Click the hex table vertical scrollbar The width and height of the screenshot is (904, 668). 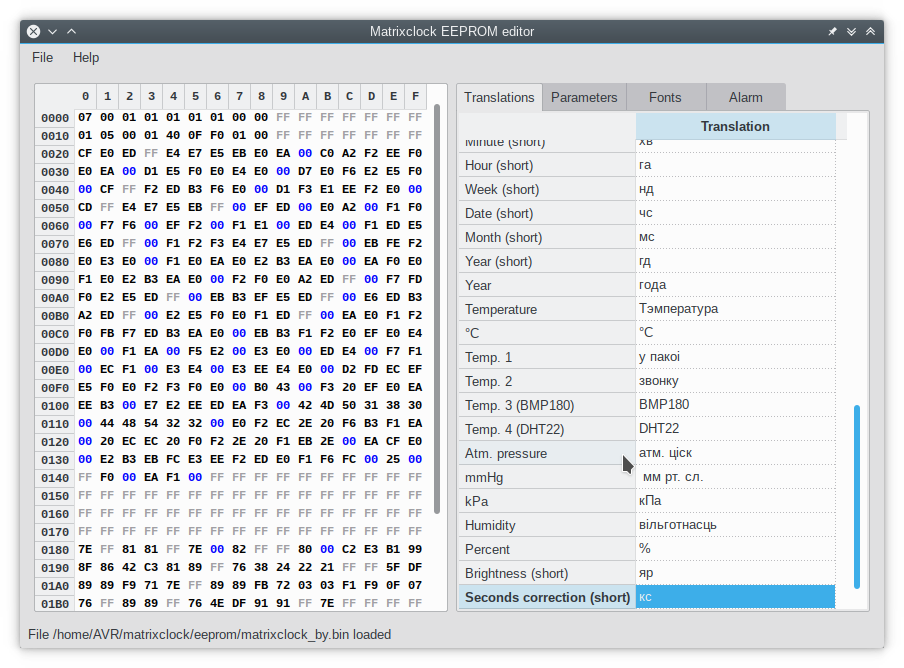[x=437, y=300]
